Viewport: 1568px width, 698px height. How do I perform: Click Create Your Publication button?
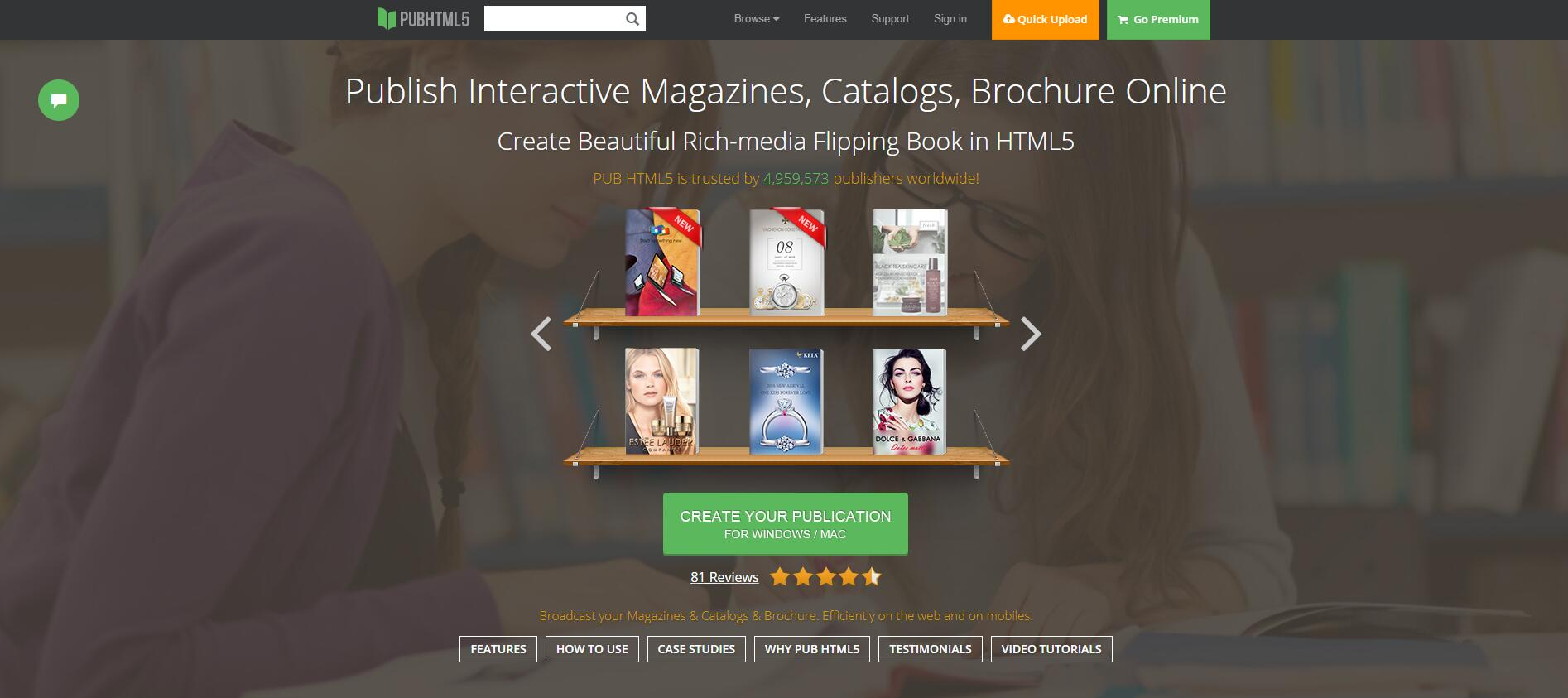coord(785,523)
